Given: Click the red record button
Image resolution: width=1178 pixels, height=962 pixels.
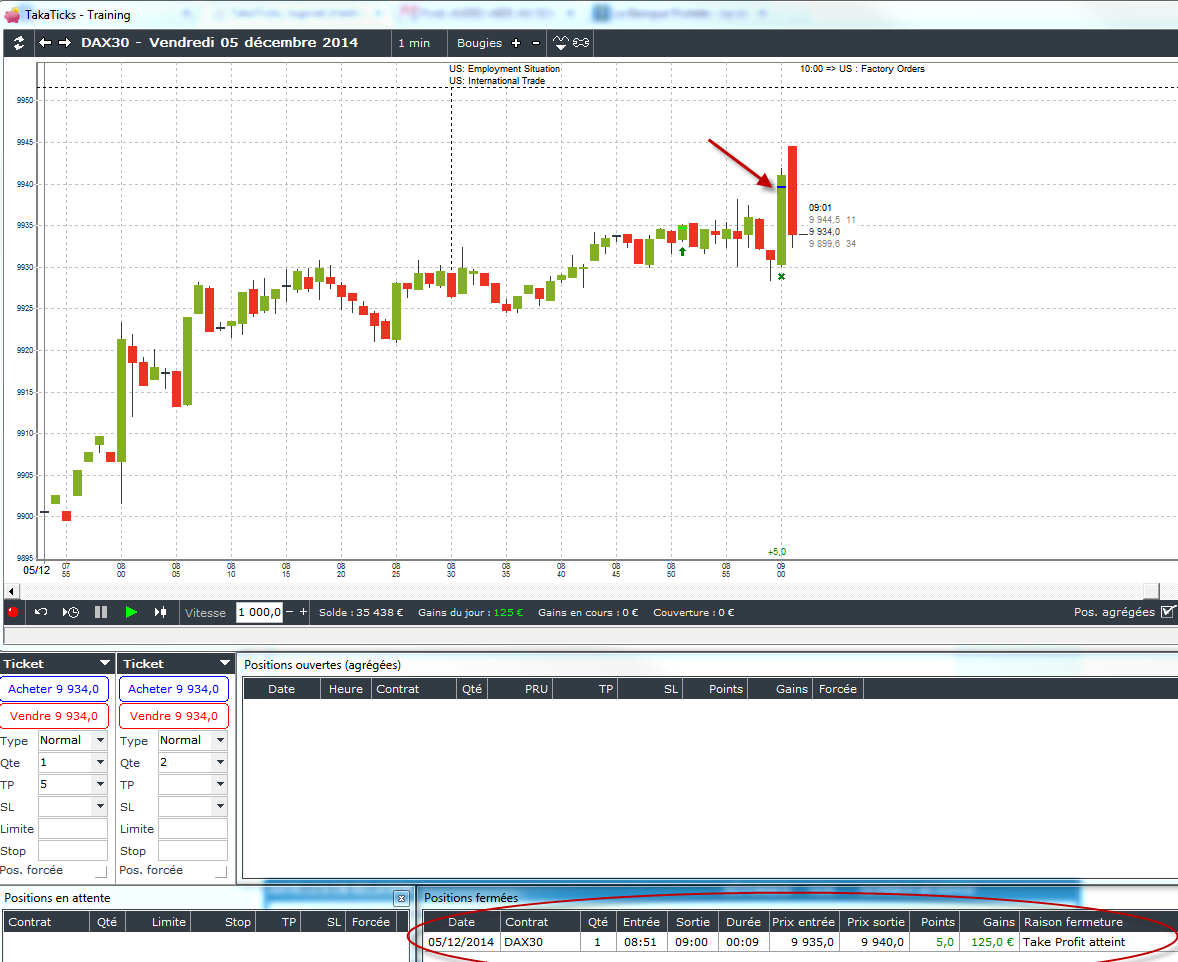Looking at the screenshot, I should pos(13,612).
